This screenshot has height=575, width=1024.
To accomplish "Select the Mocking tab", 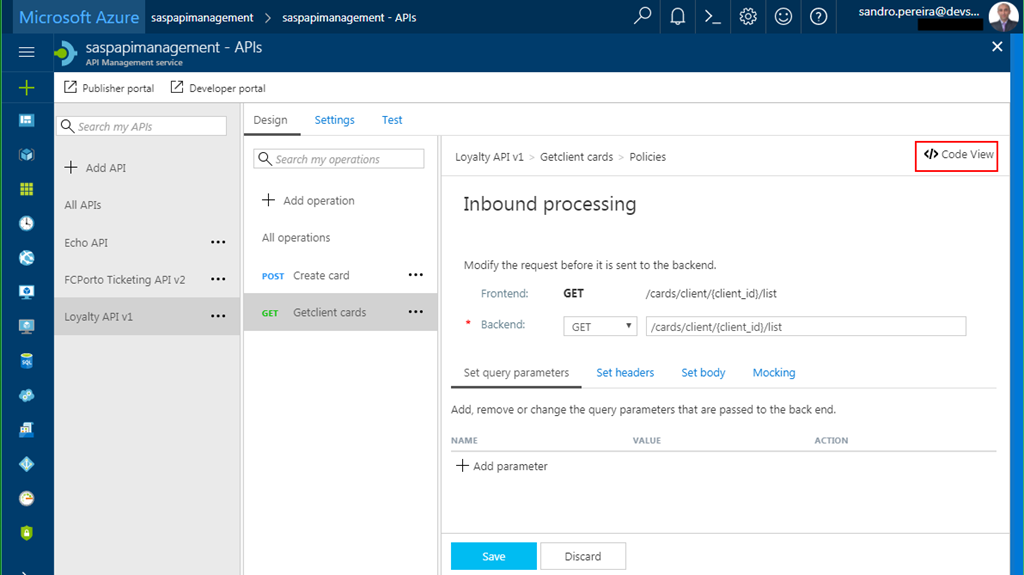I will [x=774, y=373].
